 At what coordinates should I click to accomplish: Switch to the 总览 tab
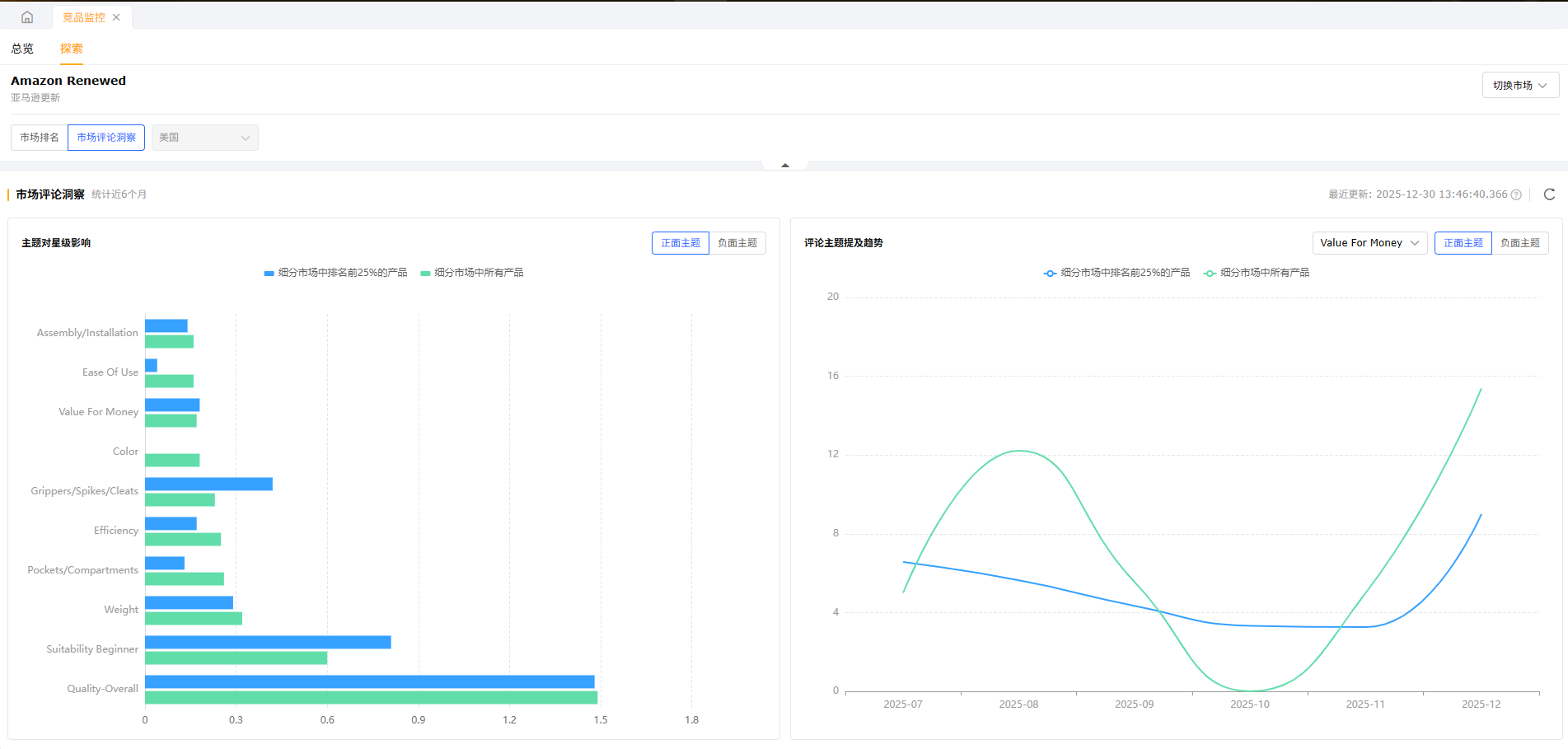pos(22,49)
